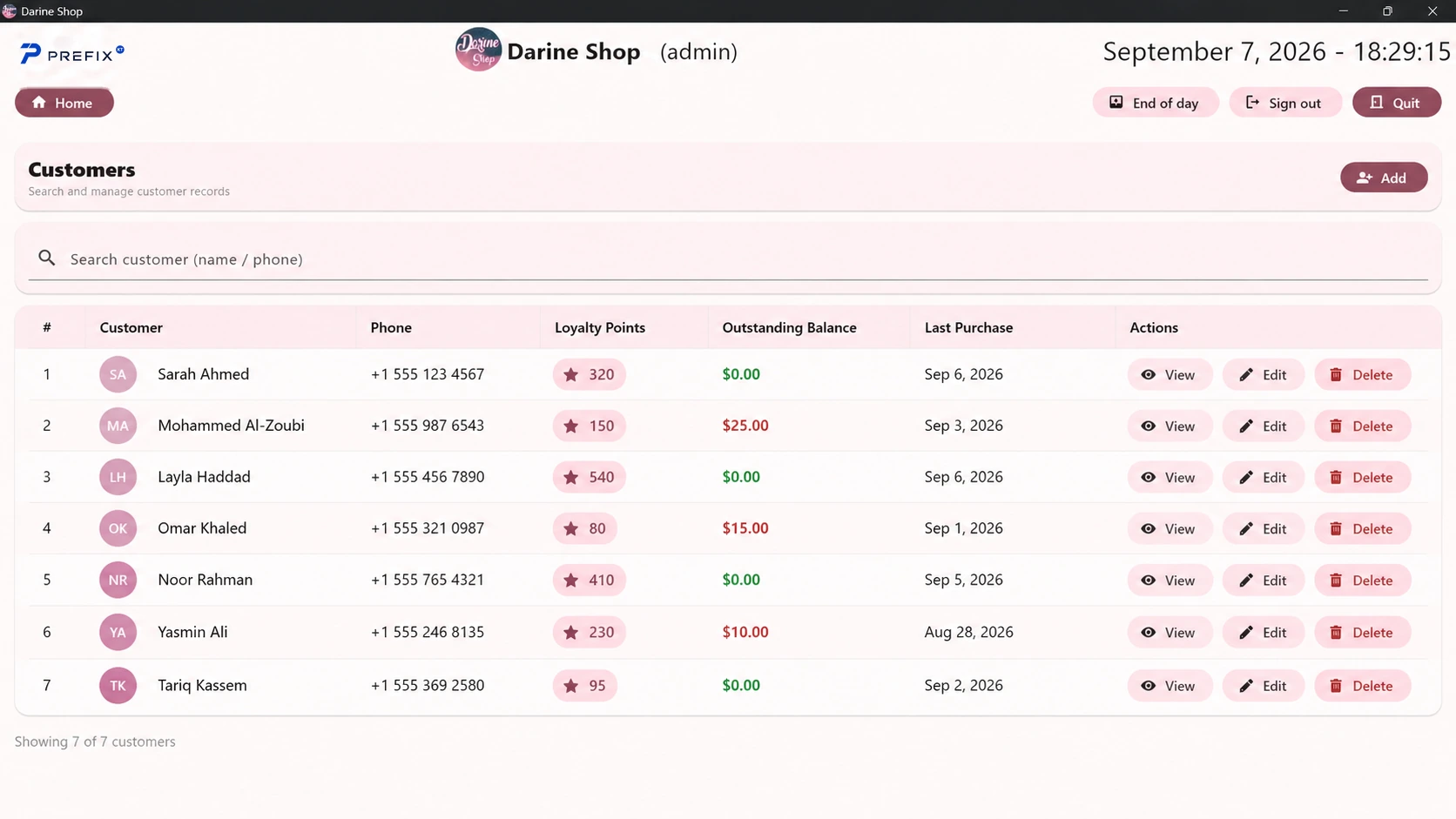
Task: Click the Sep 1, 2026 date
Action: click(x=963, y=528)
